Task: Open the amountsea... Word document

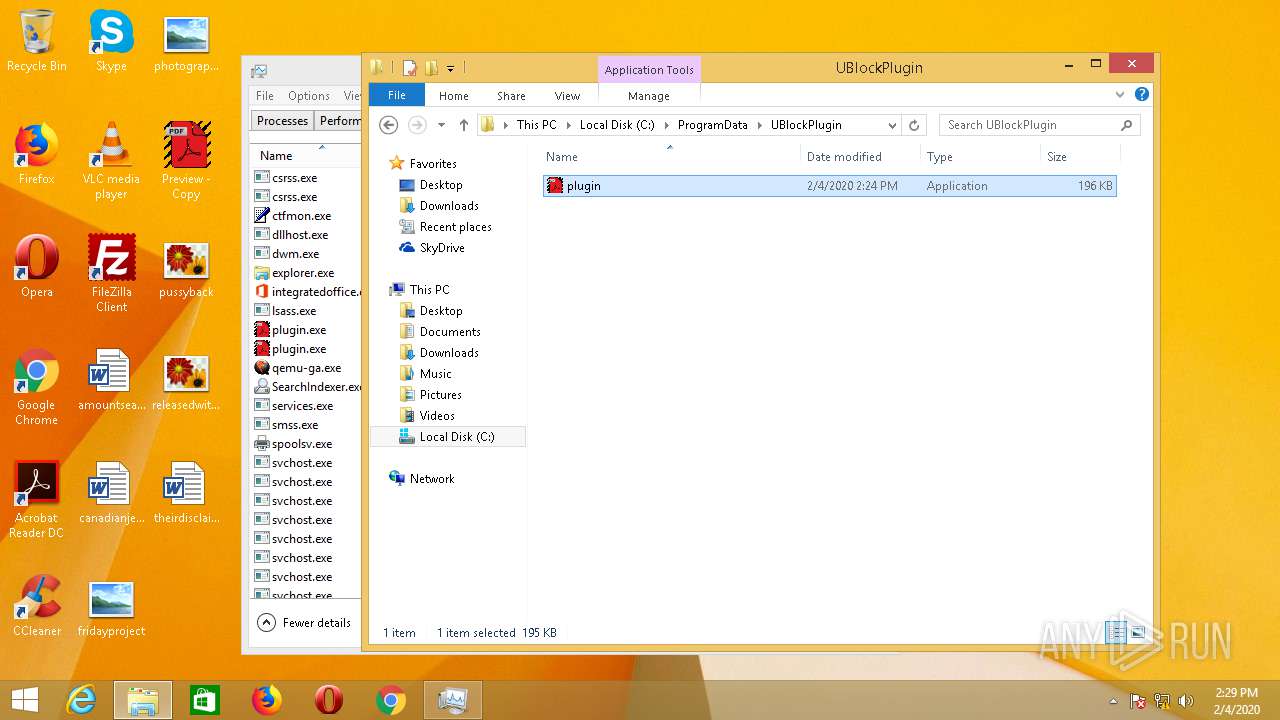Action: pos(111,379)
